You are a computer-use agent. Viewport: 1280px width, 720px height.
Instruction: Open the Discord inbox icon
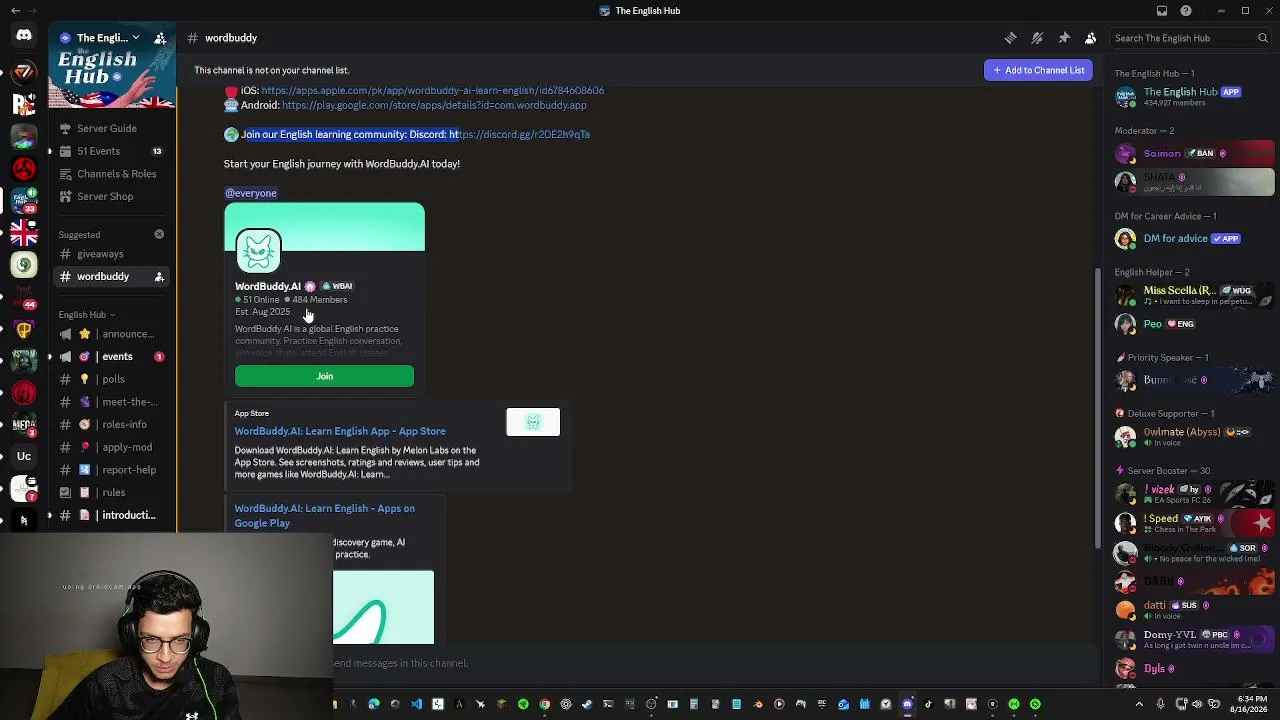coord(1162,11)
